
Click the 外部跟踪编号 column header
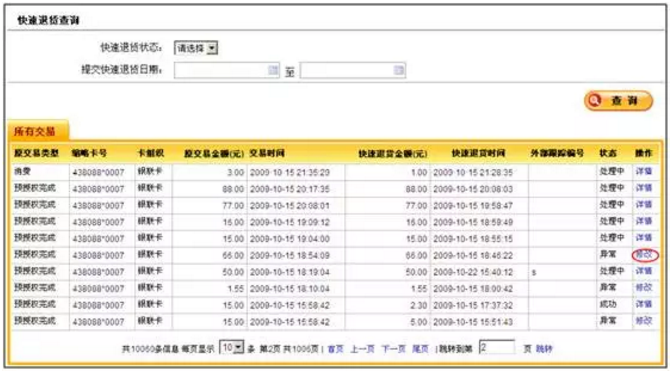pos(557,153)
